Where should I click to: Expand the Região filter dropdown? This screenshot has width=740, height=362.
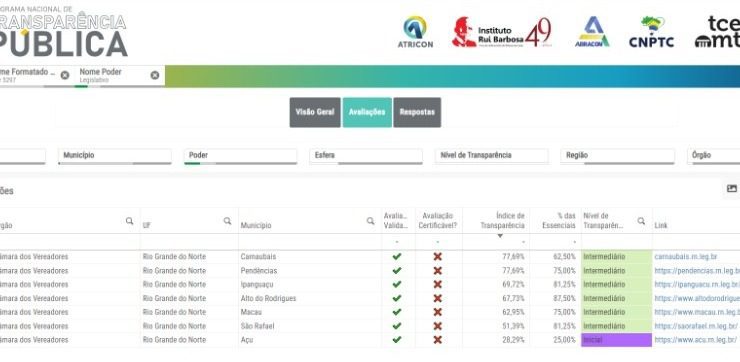point(617,156)
